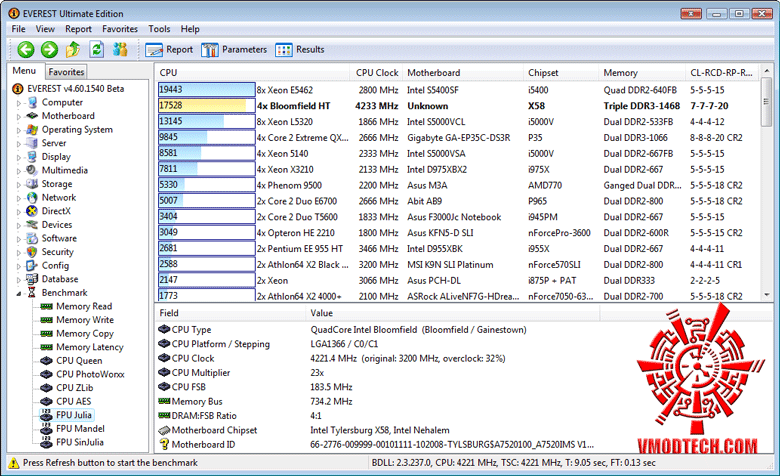The image size is (780, 476).
Task: Collapse the Benchmark tree node
Action: click(18, 293)
